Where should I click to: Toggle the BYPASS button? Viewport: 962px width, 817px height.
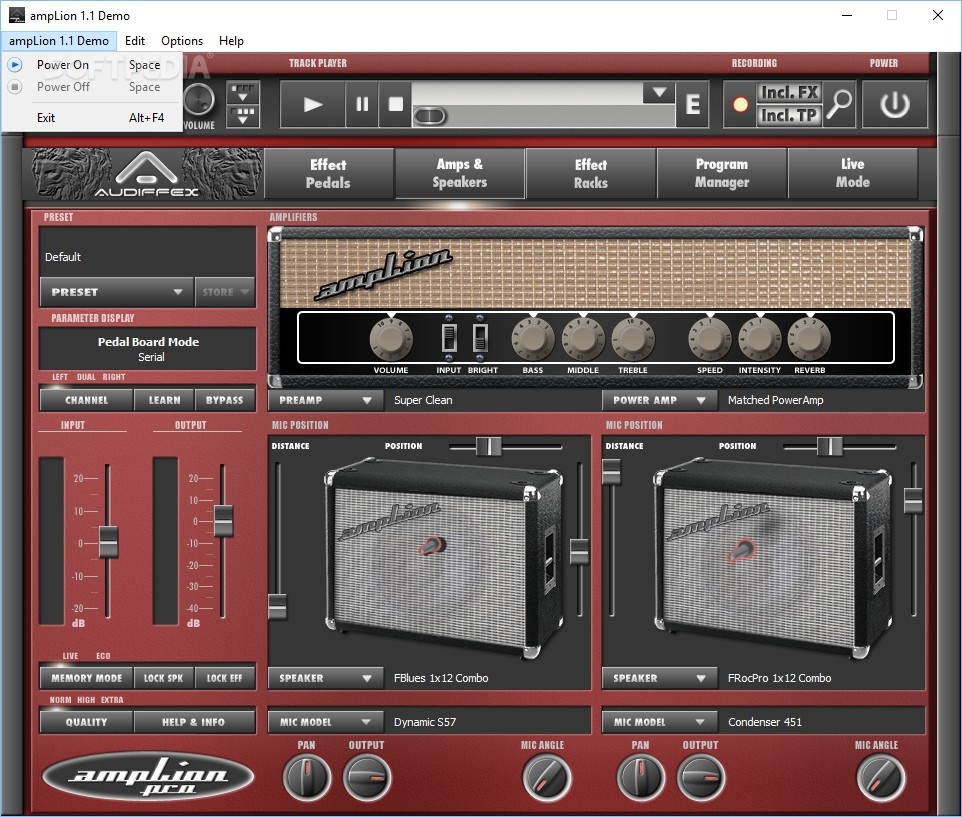click(x=225, y=400)
